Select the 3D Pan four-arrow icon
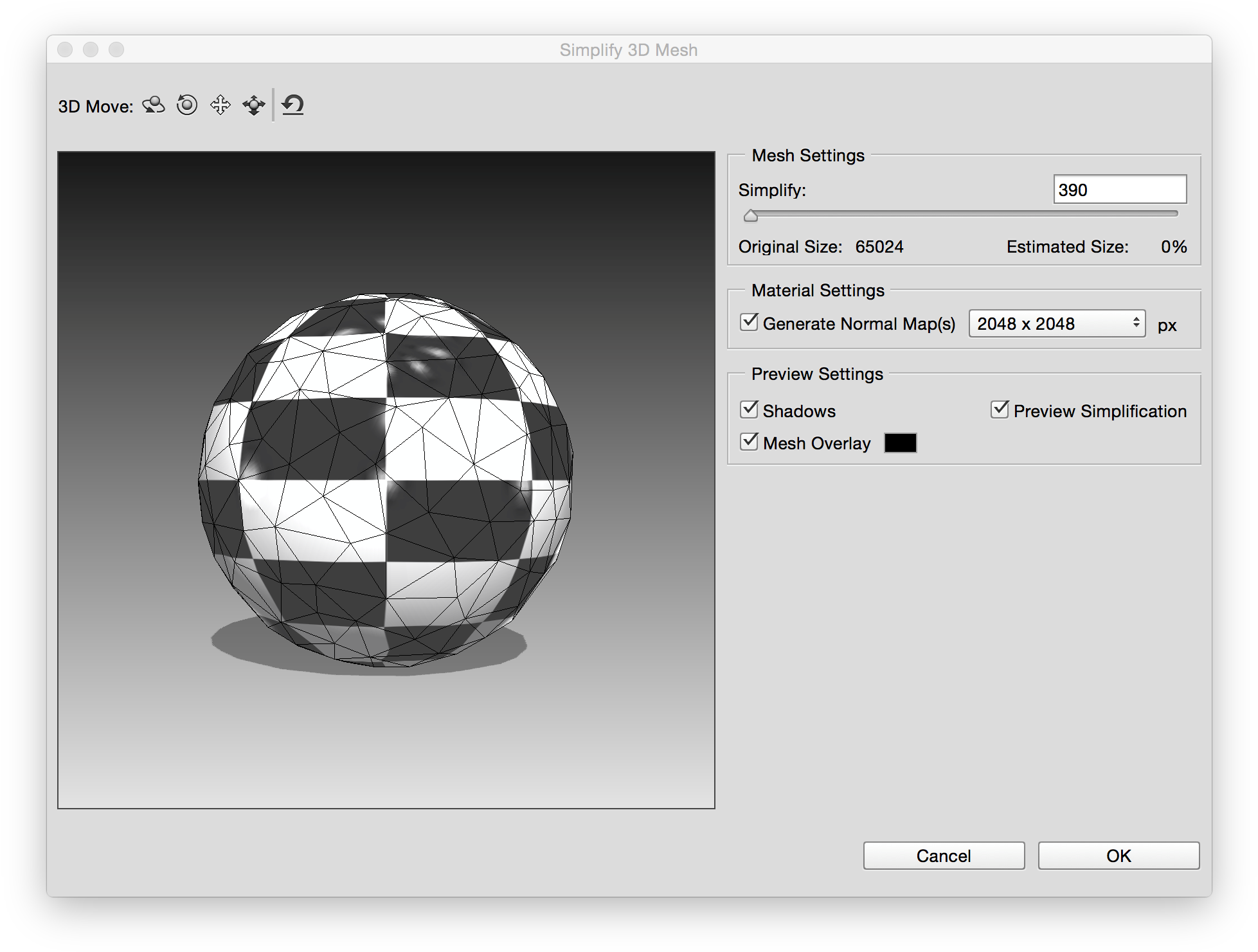Viewport: 1258px width, 952px height. (220, 105)
